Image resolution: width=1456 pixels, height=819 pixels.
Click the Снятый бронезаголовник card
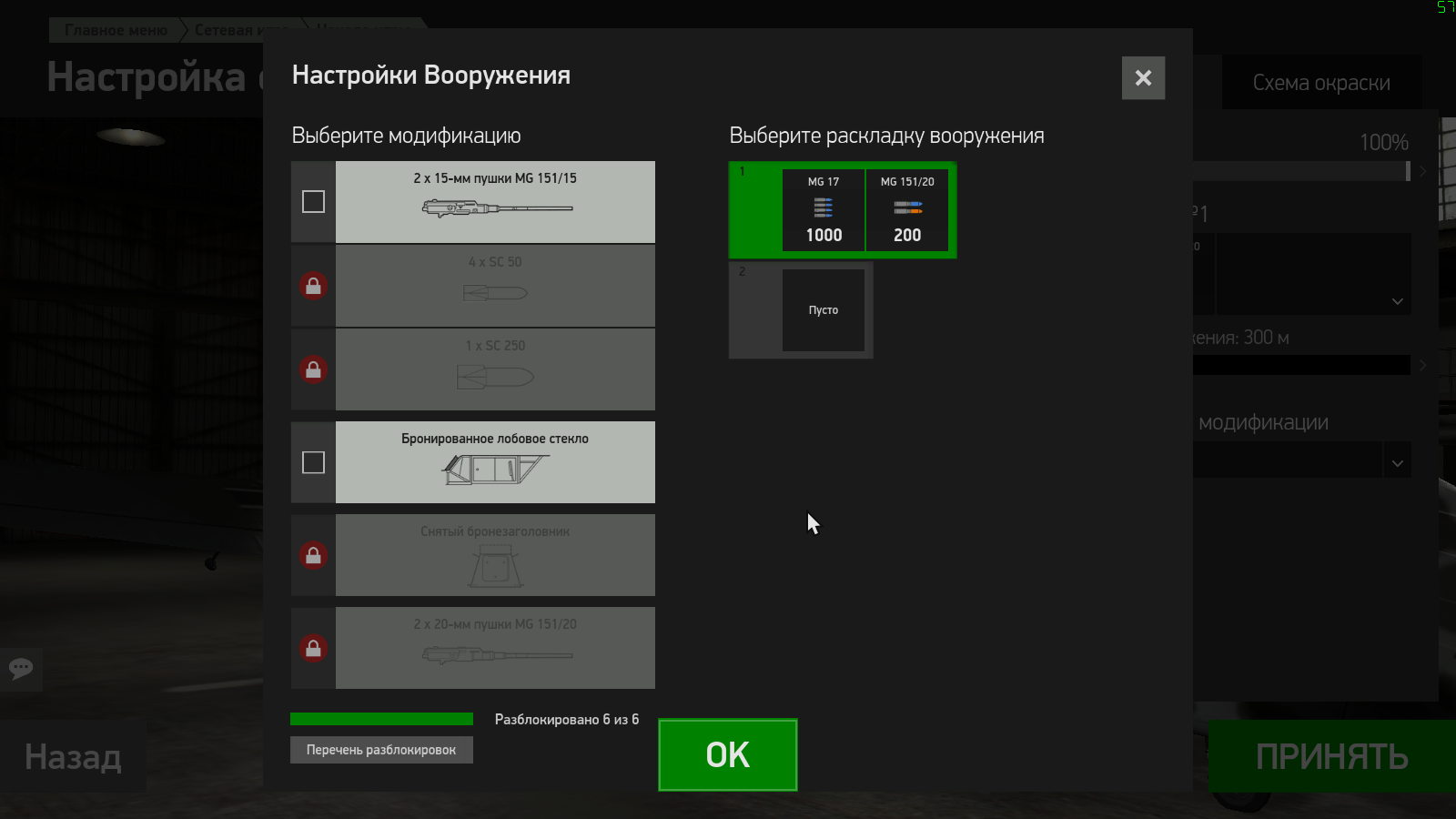pos(495,555)
